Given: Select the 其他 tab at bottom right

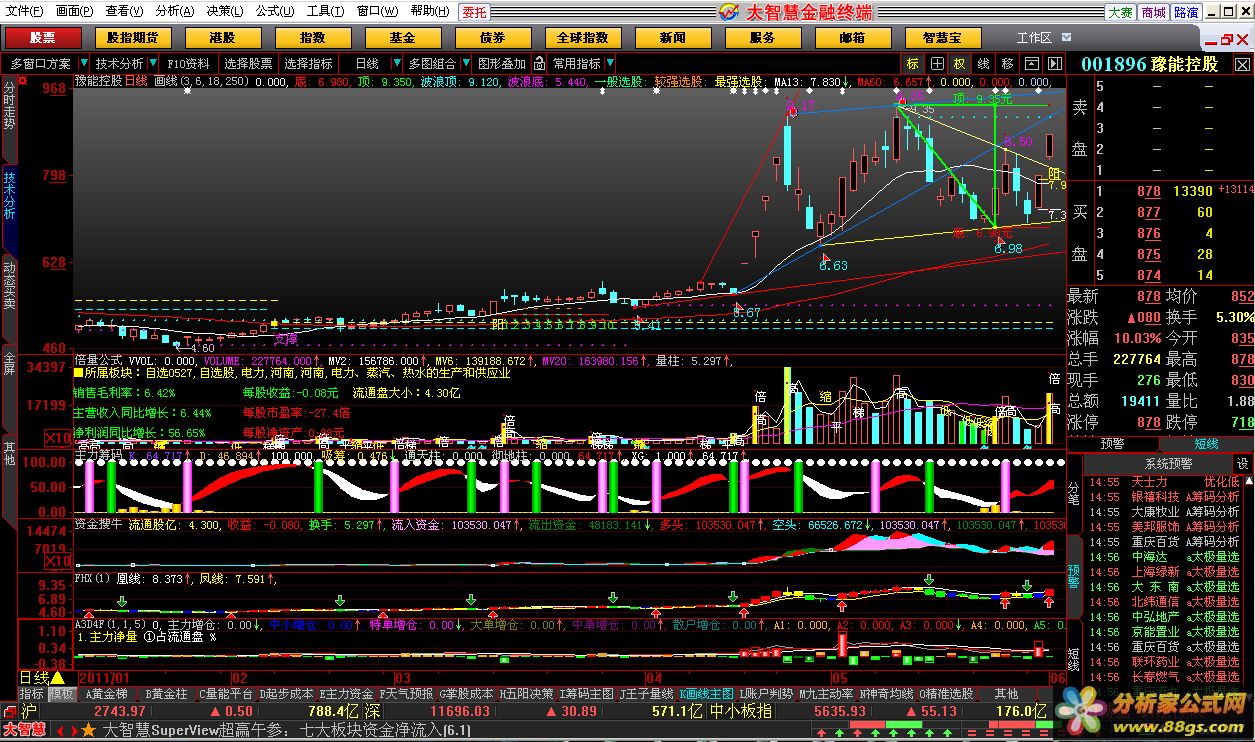Looking at the screenshot, I should [1006, 693].
